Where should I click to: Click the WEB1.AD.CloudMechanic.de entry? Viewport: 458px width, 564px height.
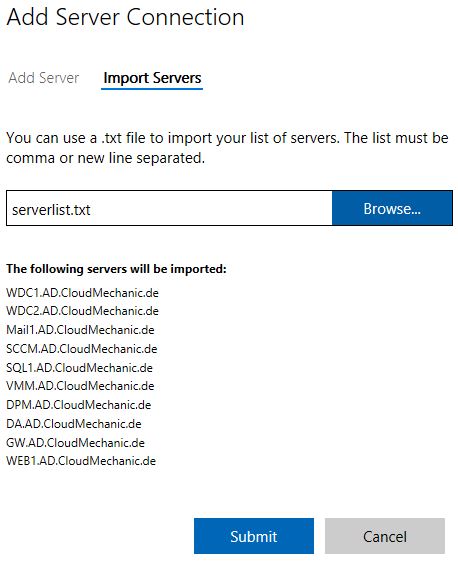click(81, 461)
